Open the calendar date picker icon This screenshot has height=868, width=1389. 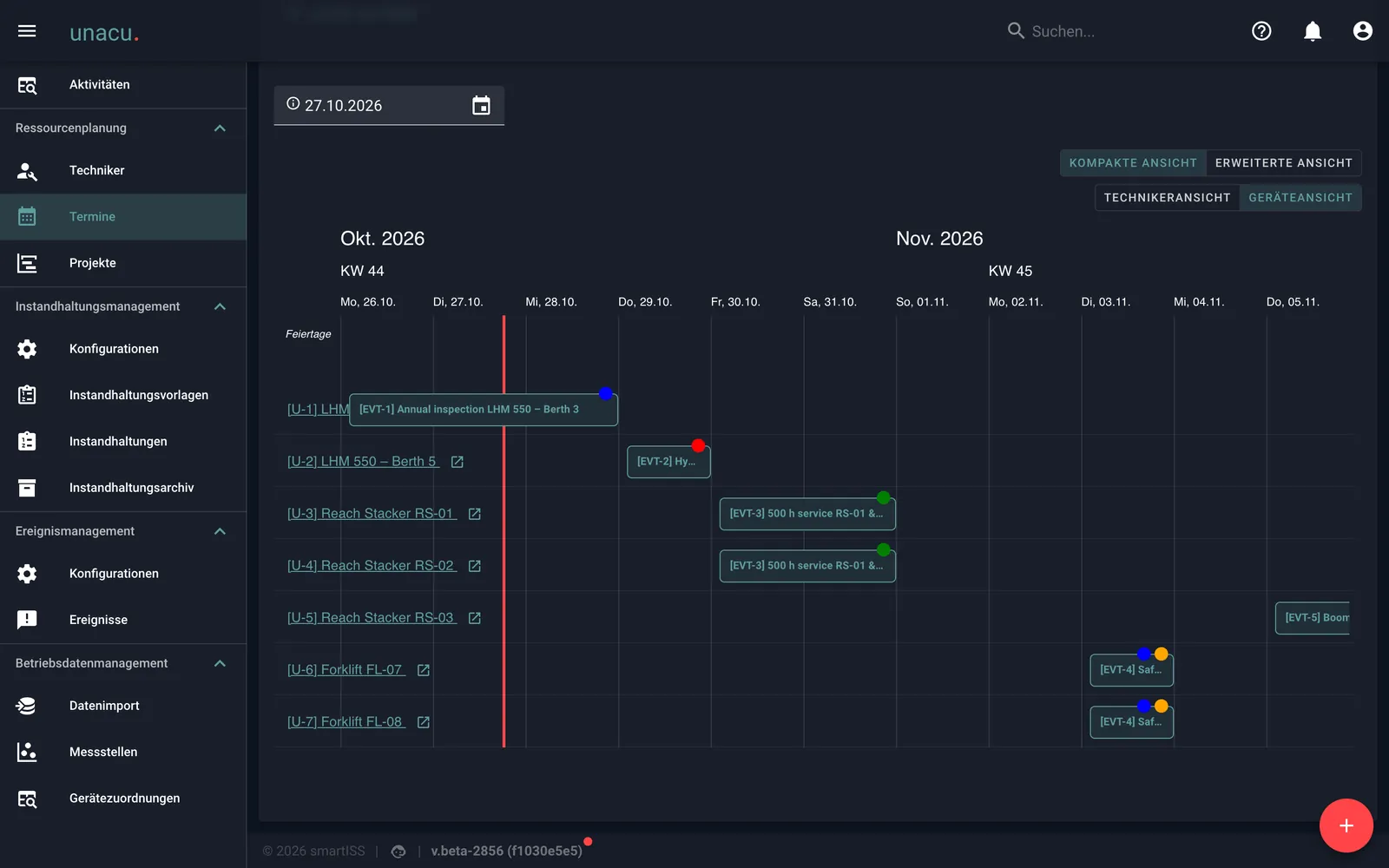(x=481, y=106)
